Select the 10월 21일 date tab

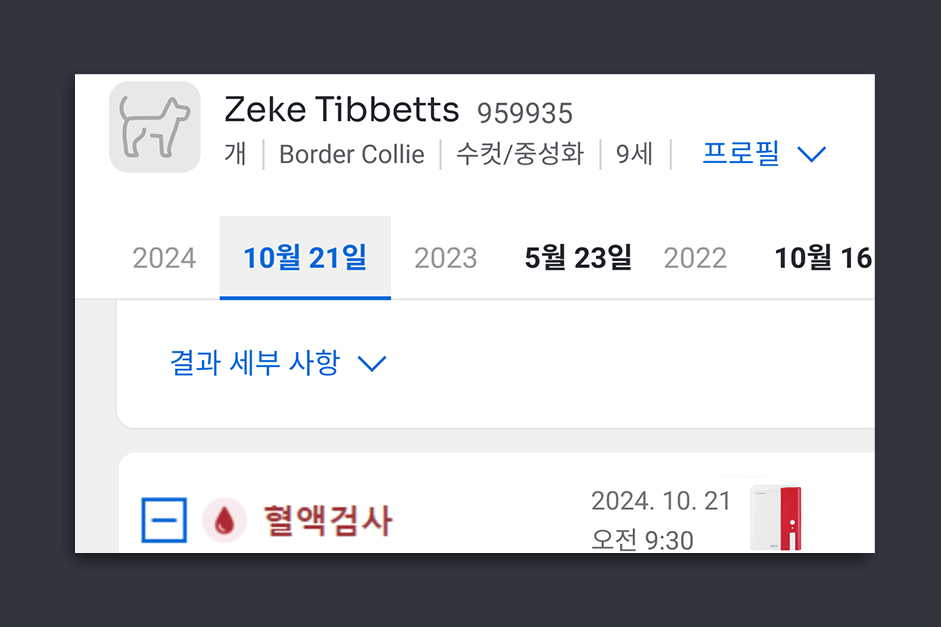(x=305, y=257)
